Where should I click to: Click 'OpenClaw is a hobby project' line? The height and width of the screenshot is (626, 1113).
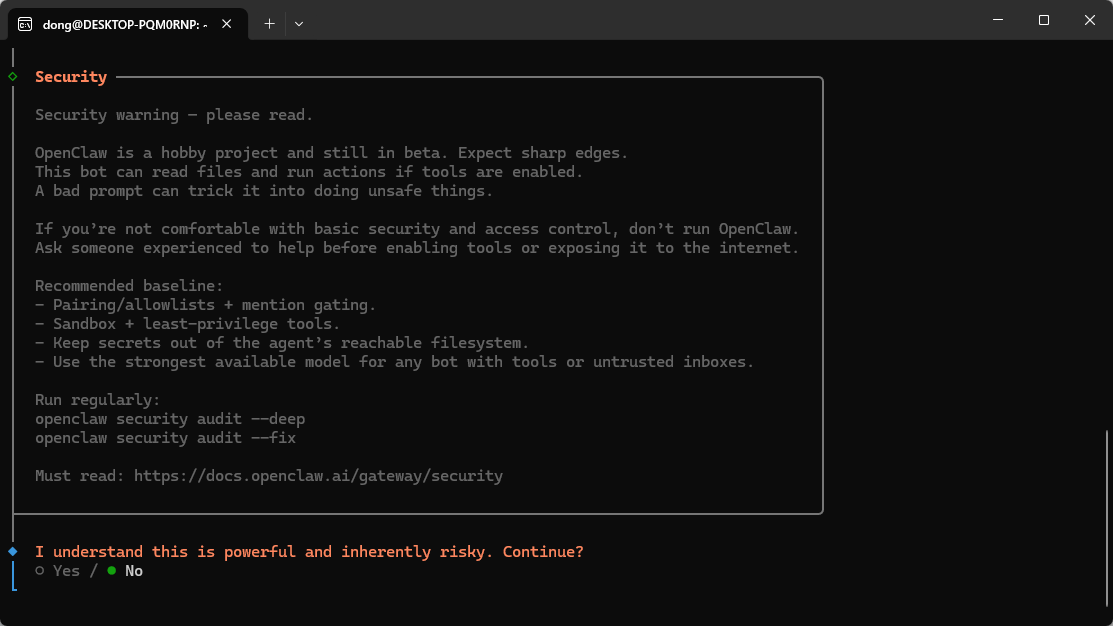pos(331,153)
